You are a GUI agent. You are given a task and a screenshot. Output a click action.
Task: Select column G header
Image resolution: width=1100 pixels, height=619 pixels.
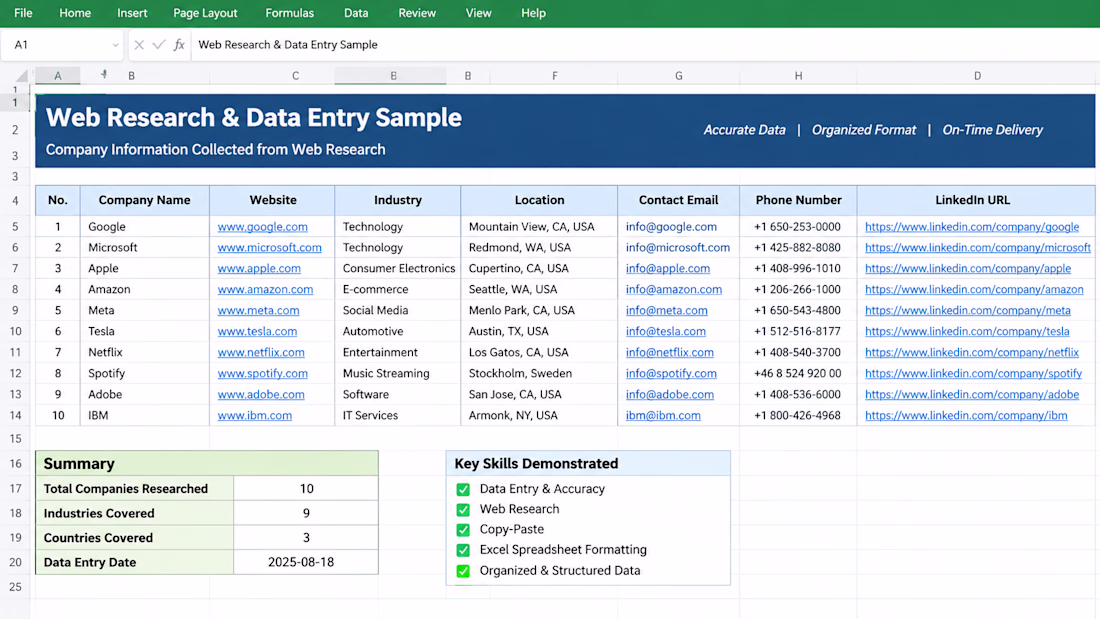(678, 76)
